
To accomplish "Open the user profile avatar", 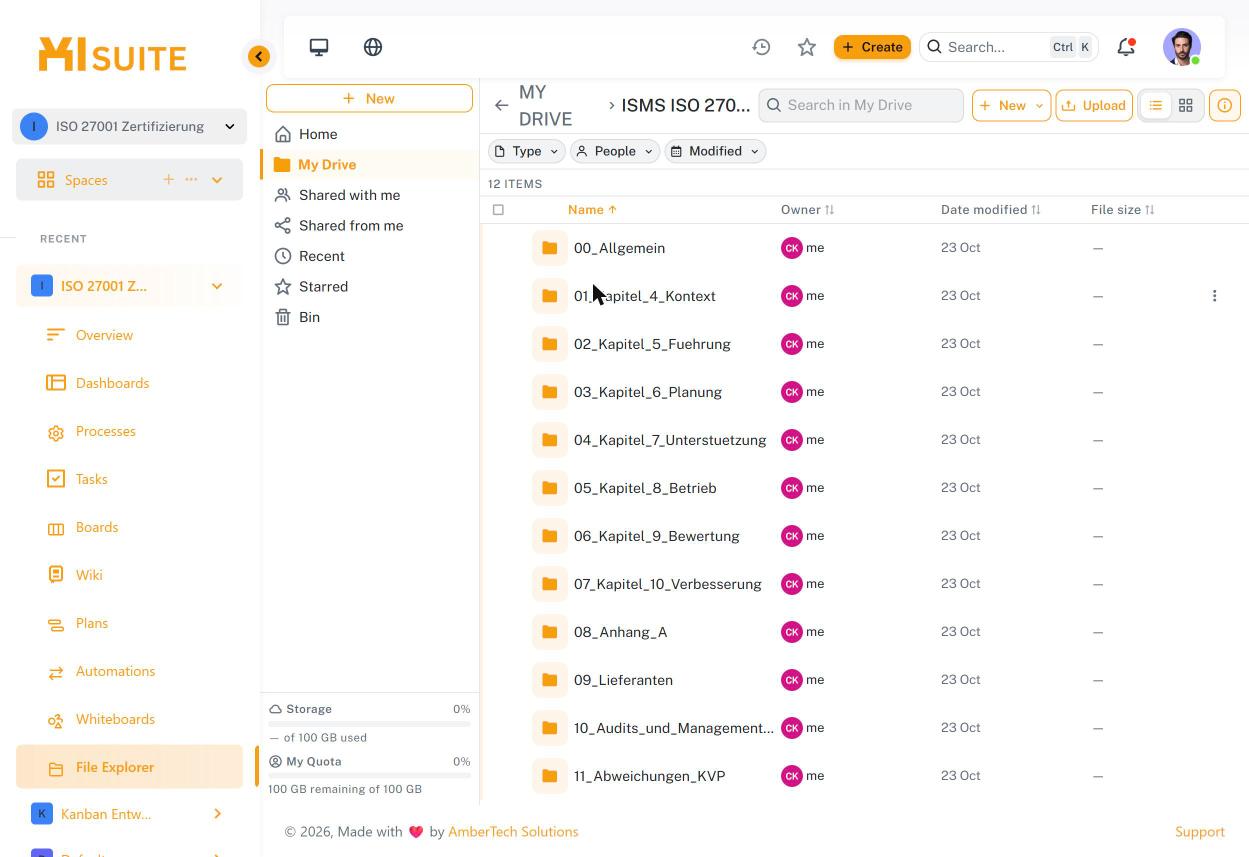I will point(1182,47).
